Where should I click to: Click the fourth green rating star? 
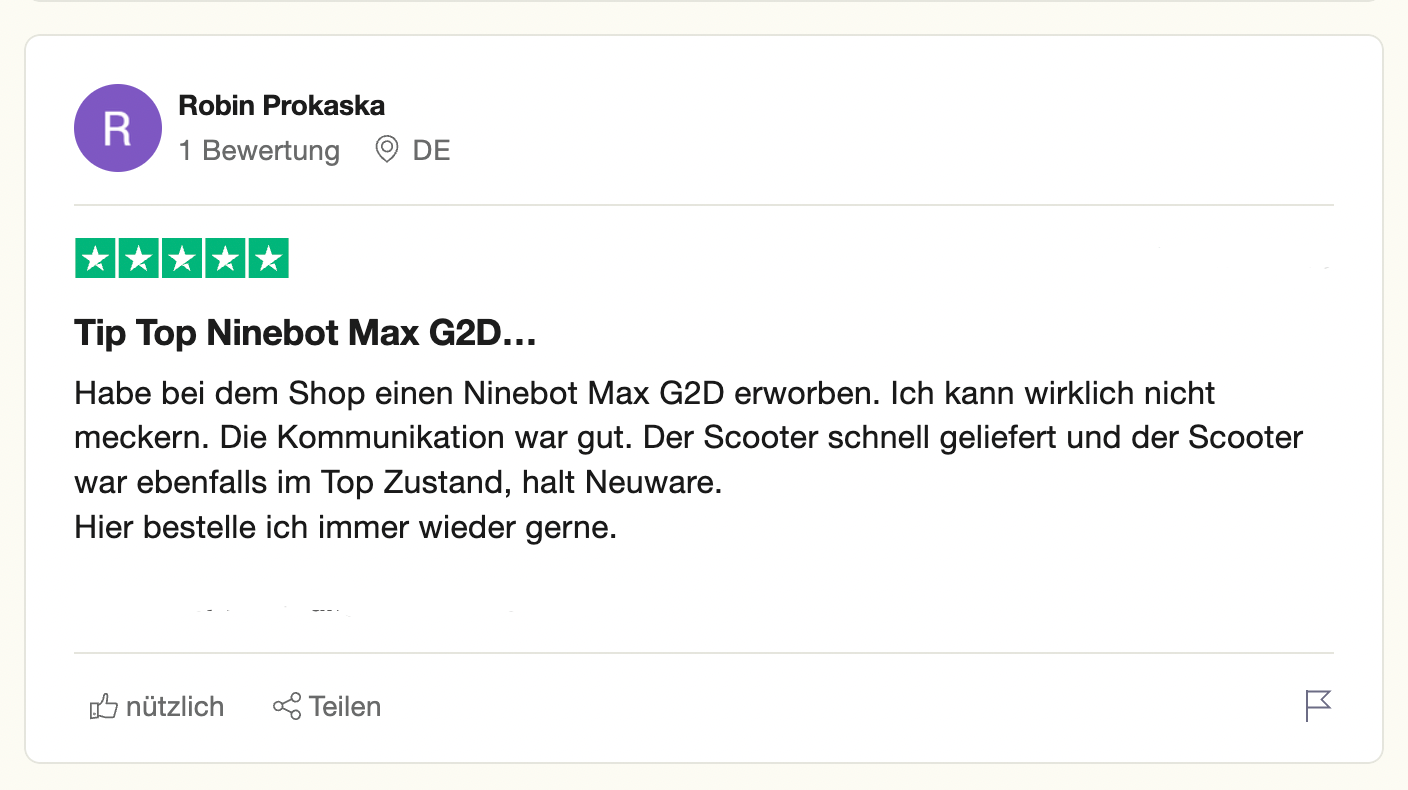tap(225, 259)
